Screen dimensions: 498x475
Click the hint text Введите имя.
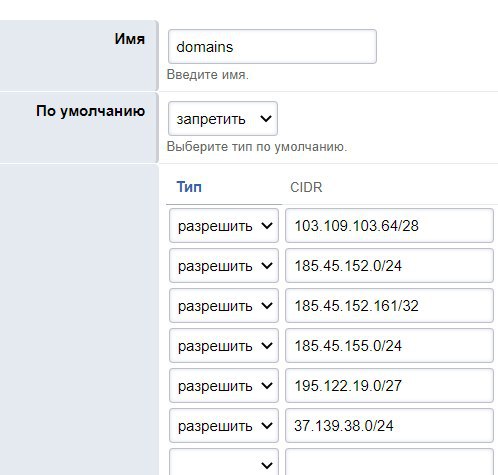click(208, 74)
